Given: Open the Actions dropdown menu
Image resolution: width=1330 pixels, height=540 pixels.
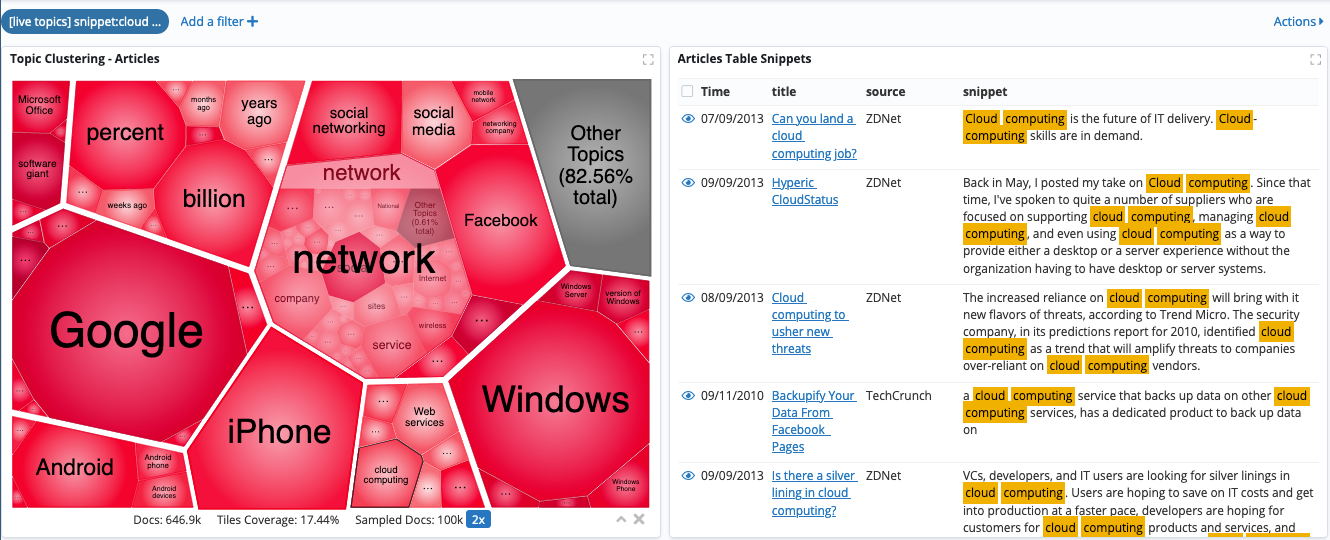Looking at the screenshot, I should [x=1298, y=22].
